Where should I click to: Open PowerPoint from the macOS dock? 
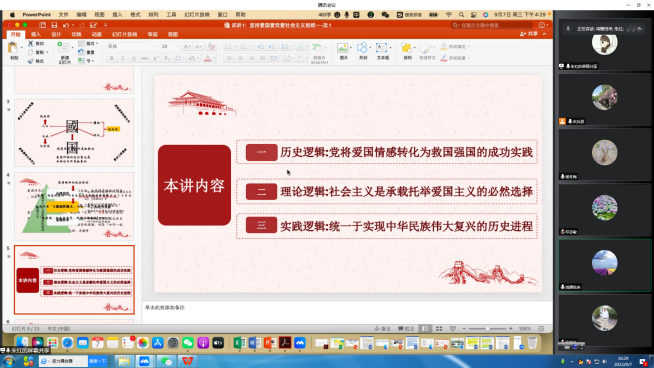pos(270,343)
